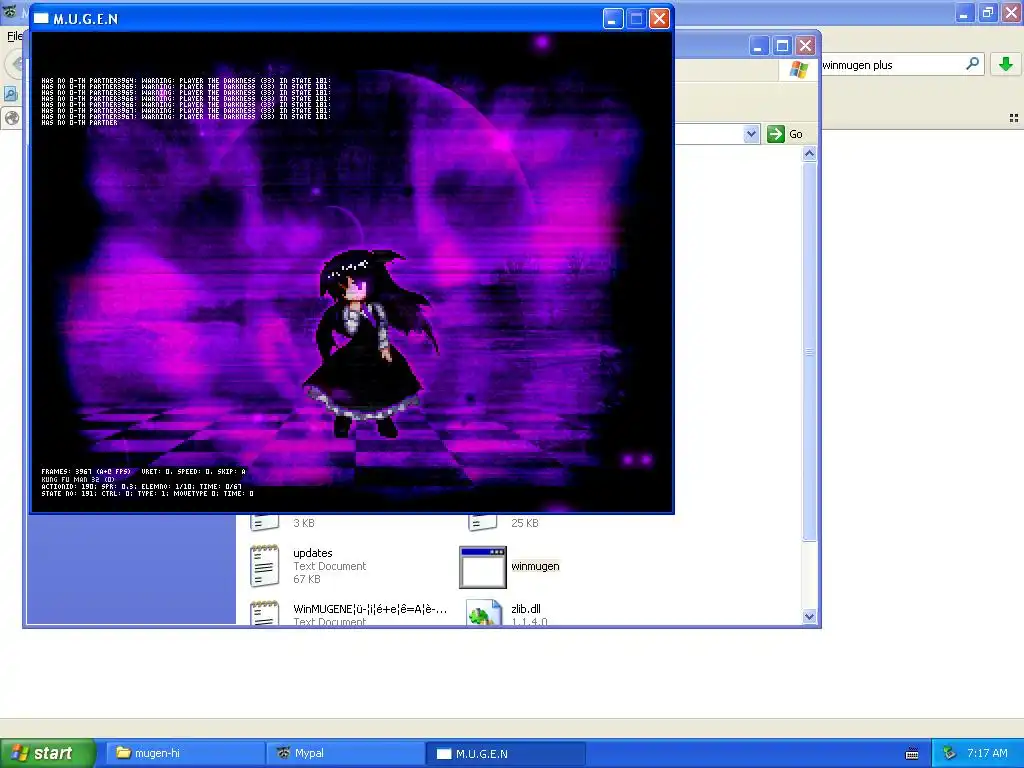The height and width of the screenshot is (768, 1024).
Task: Click the 'updates' file name label
Action: coord(313,553)
